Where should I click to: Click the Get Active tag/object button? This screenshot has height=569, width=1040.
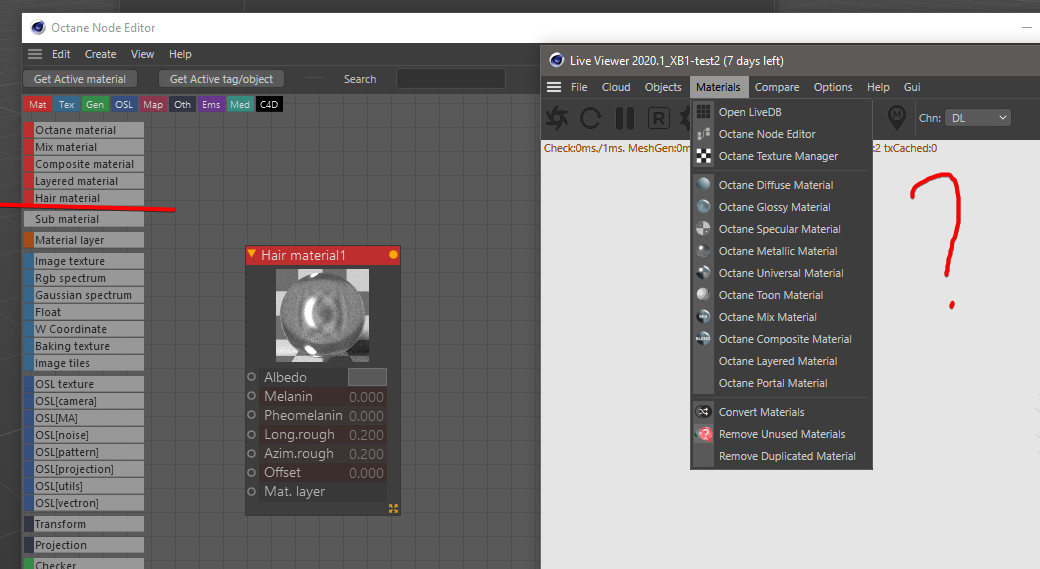point(221,79)
